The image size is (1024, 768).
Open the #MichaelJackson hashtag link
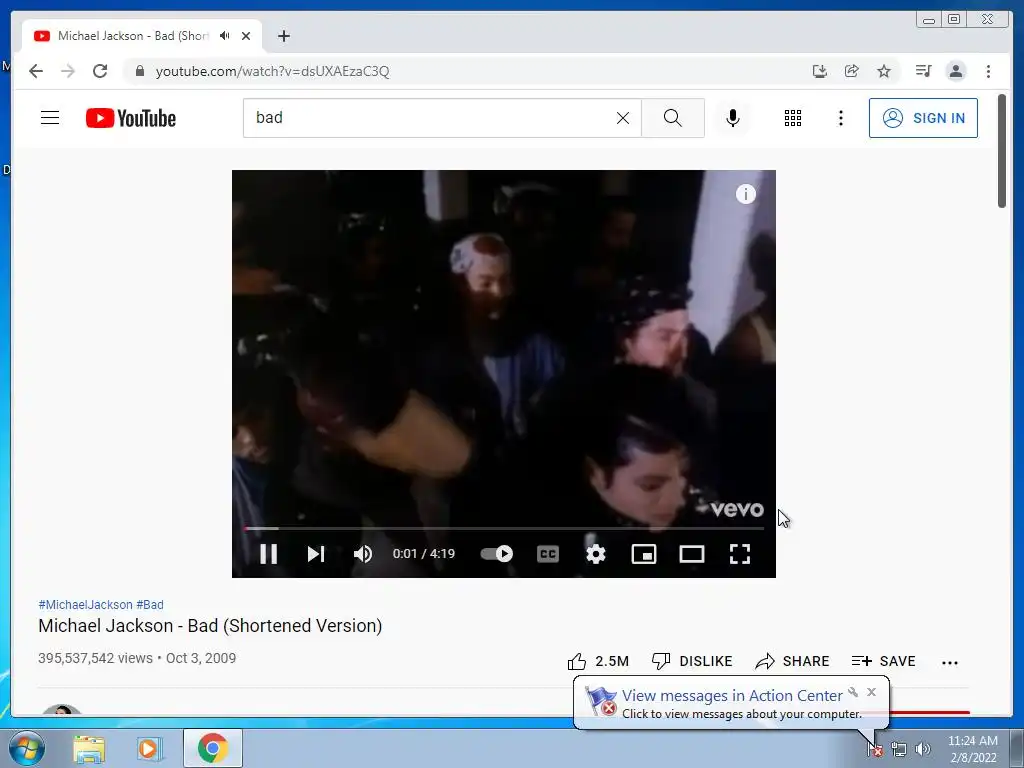click(85, 605)
